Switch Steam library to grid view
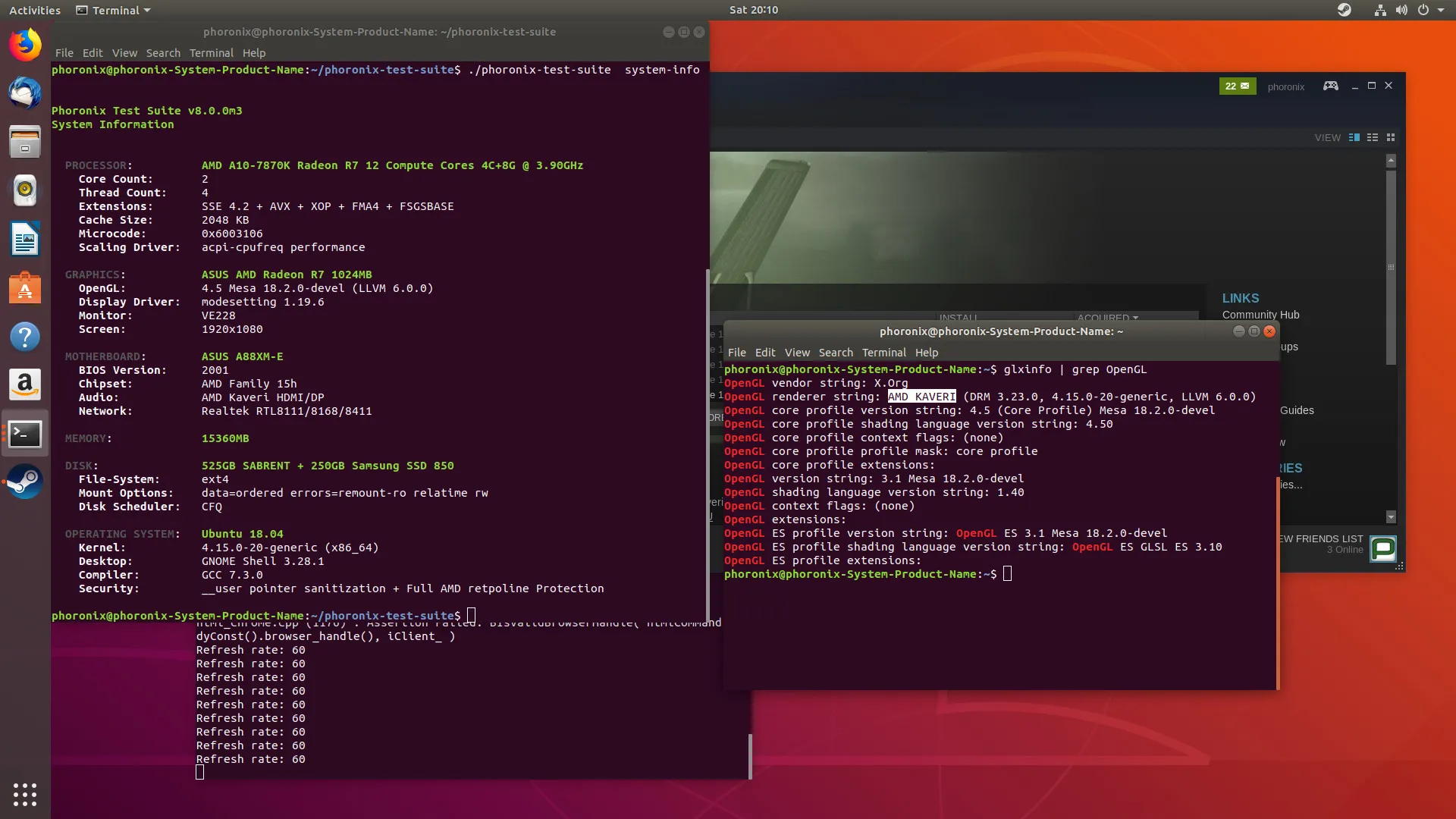Image resolution: width=1456 pixels, height=819 pixels. (1391, 137)
